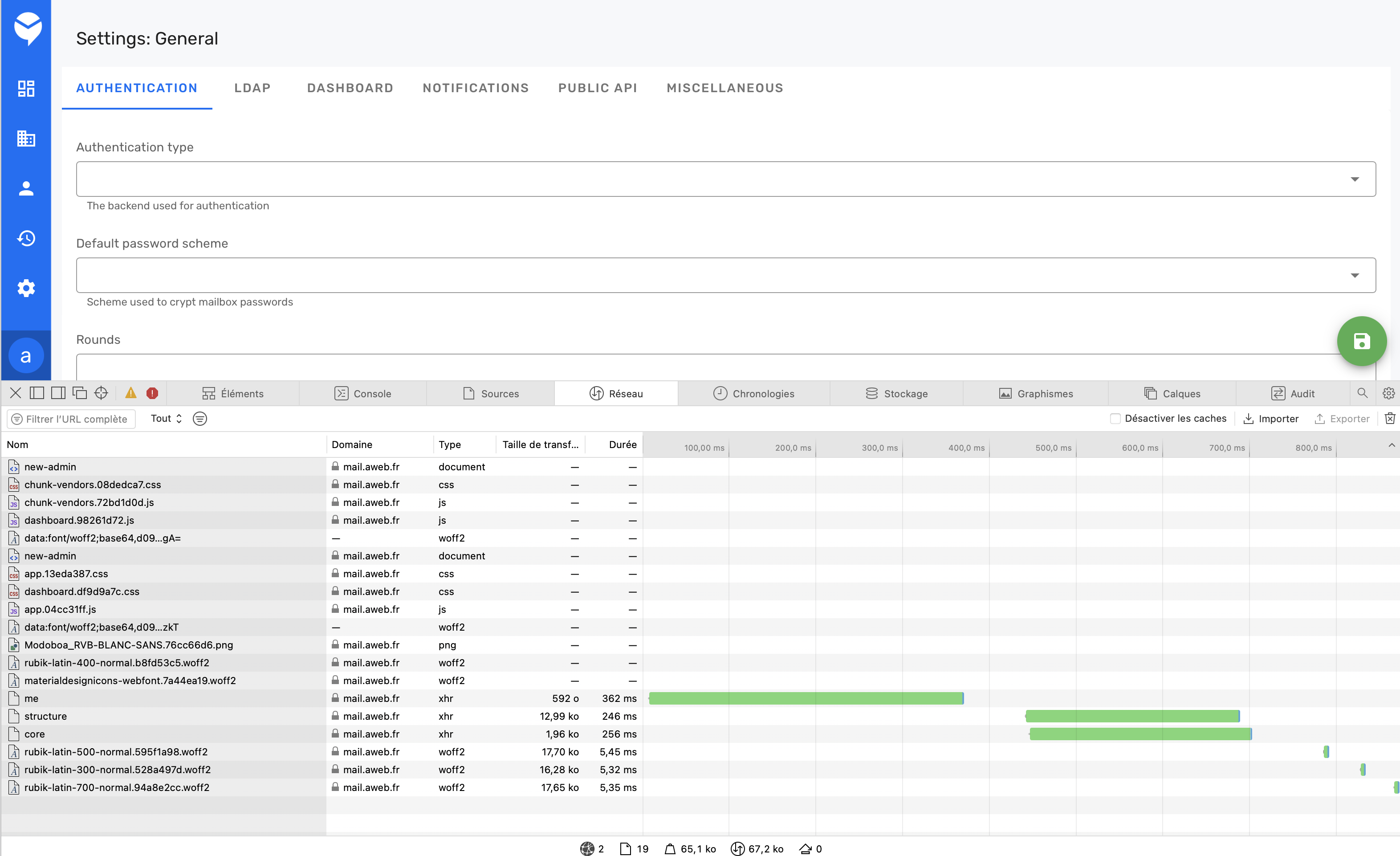This screenshot has width=1400, height=856.
Task: Open the identities person icon in sidebar
Action: click(x=26, y=188)
